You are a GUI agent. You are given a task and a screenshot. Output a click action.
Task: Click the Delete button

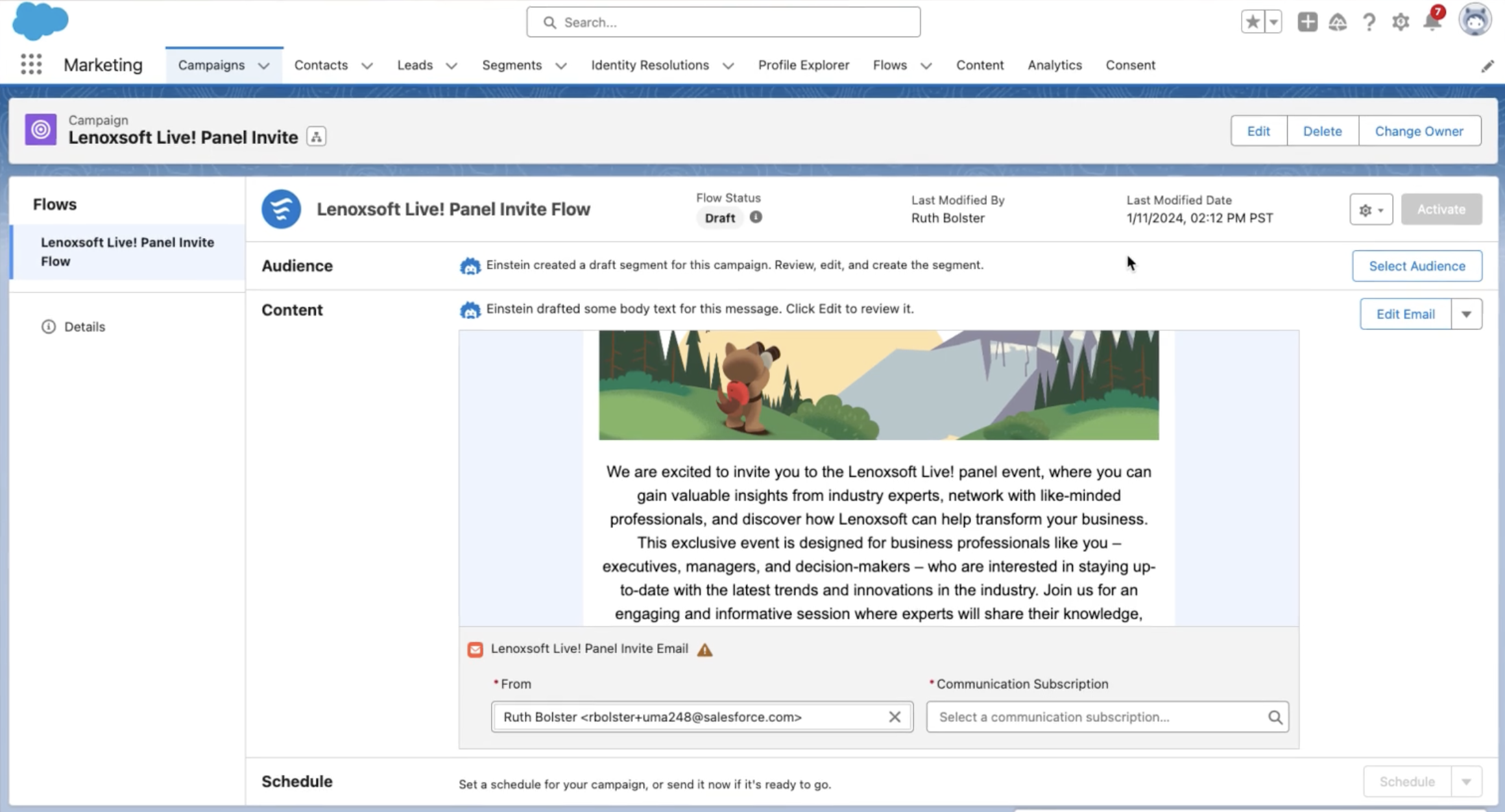point(1323,131)
